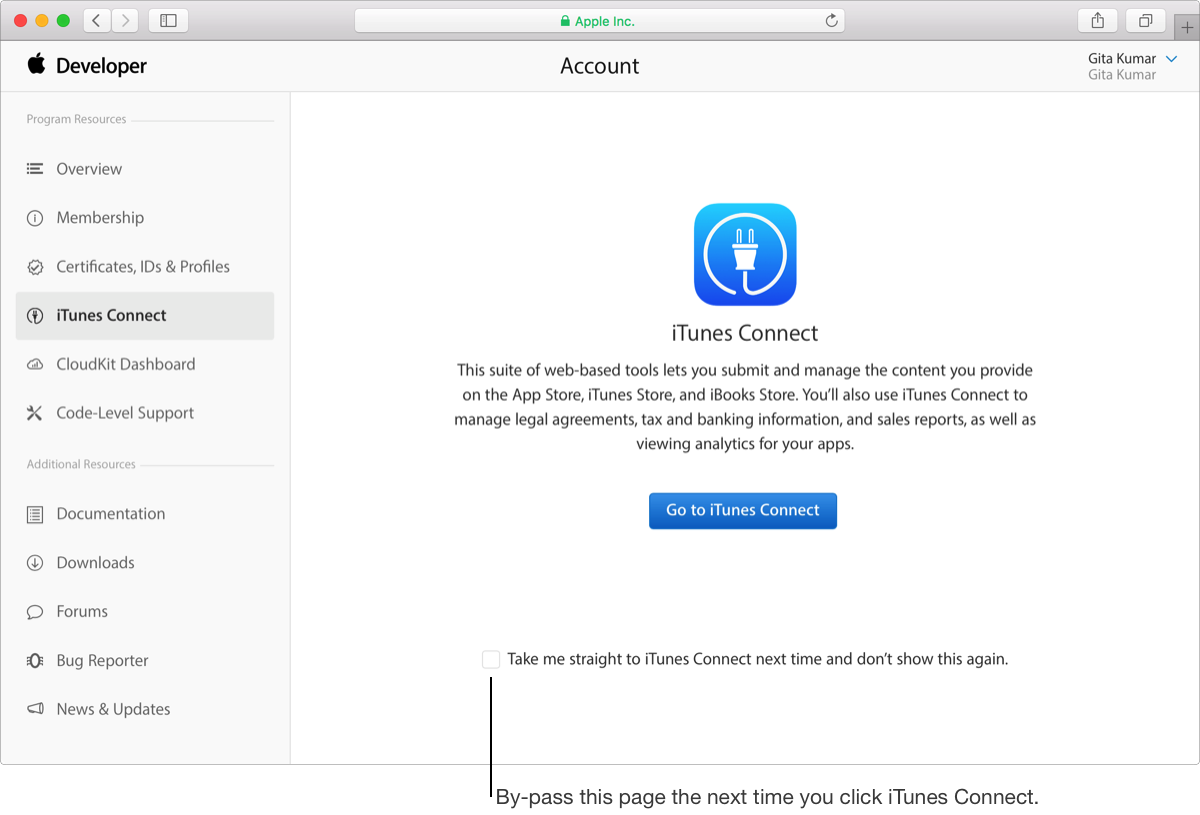
Task: Reload the page with the refresh icon
Action: point(831,20)
